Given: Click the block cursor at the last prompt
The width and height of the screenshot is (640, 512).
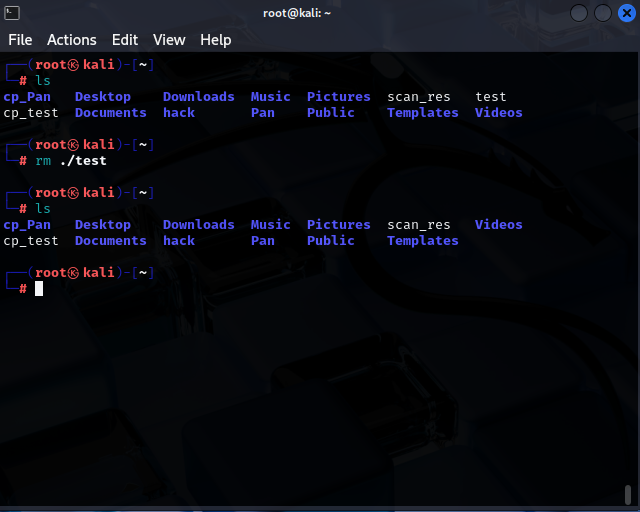Looking at the screenshot, I should pyautogui.click(x=39, y=288).
